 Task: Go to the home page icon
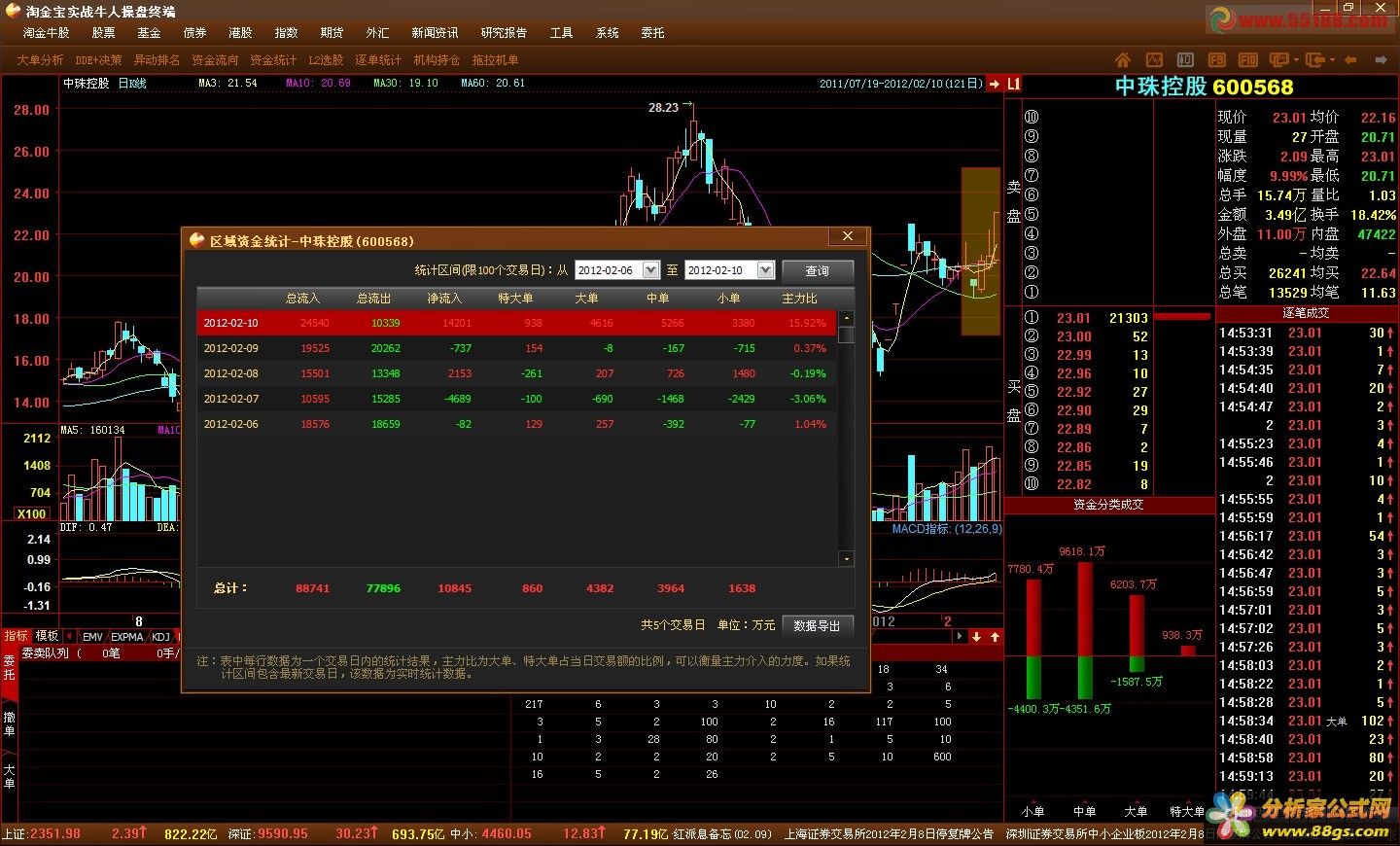tap(1123, 60)
